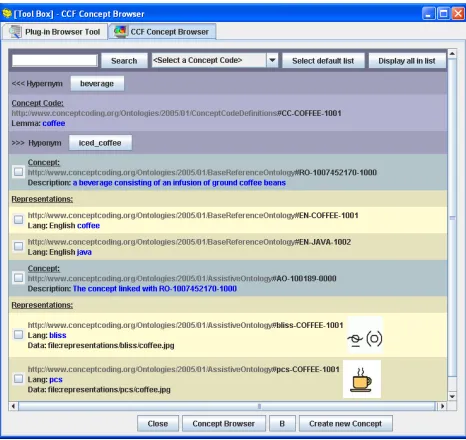Tick the checkbox for pcs-COFFEE-1001 representation
466x440 pixels.
(x=18, y=379)
